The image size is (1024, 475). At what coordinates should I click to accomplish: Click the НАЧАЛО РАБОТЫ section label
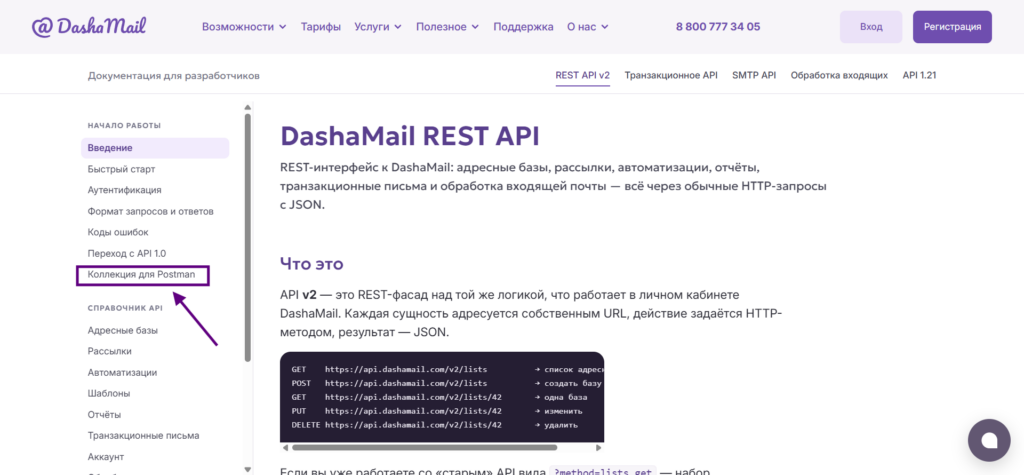coord(124,125)
